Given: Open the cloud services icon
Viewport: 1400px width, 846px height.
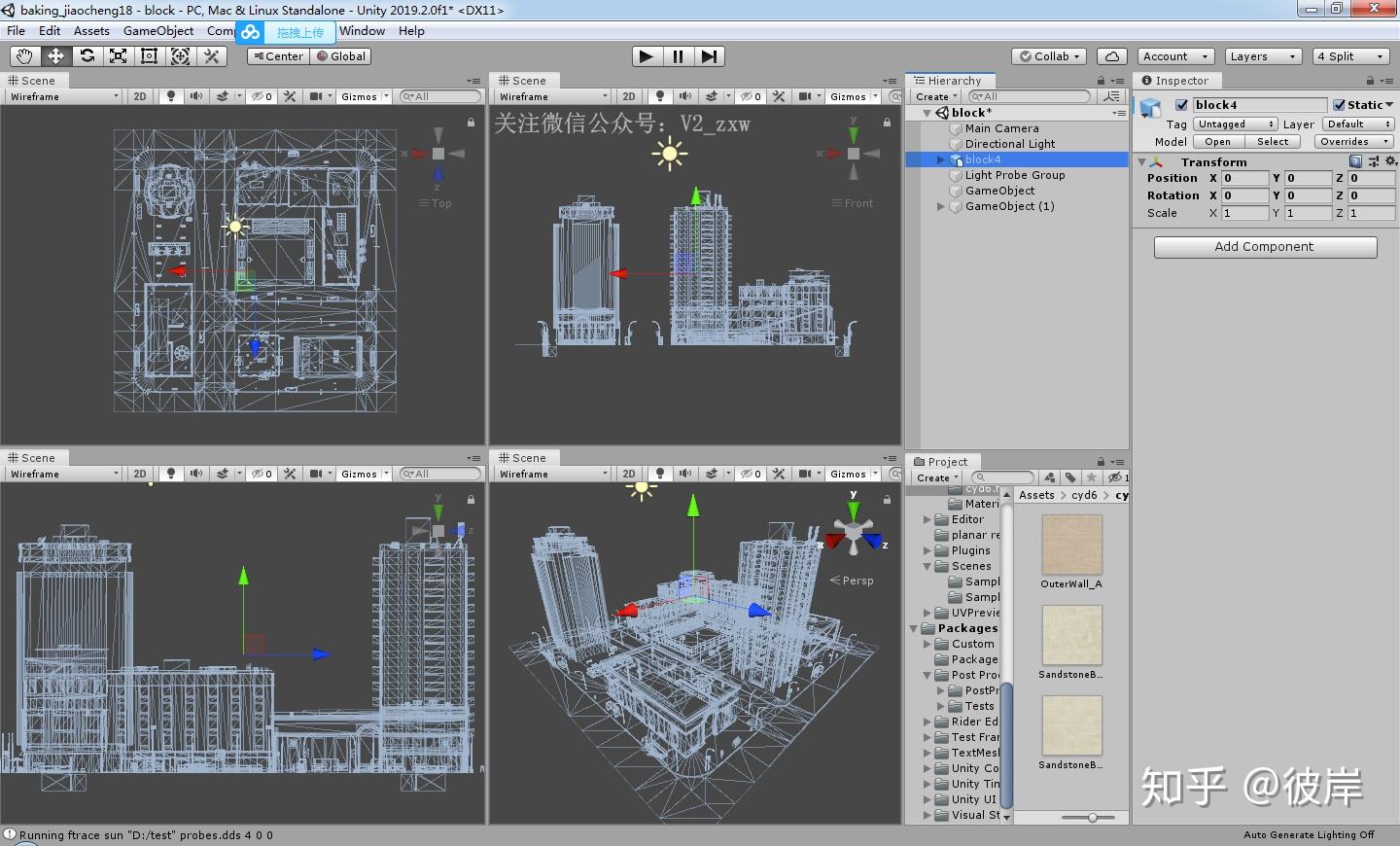Looking at the screenshot, I should point(1111,56).
